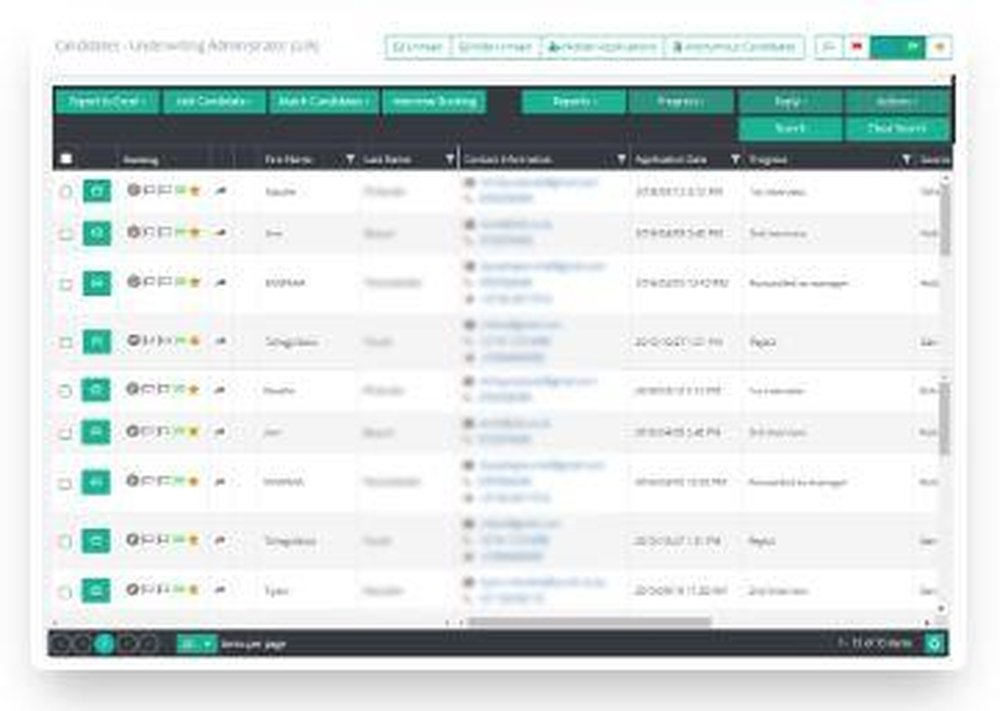This screenshot has height=711, width=1000.
Task: Tick the checkbox in the Tyler row
Action: [x=65, y=592]
